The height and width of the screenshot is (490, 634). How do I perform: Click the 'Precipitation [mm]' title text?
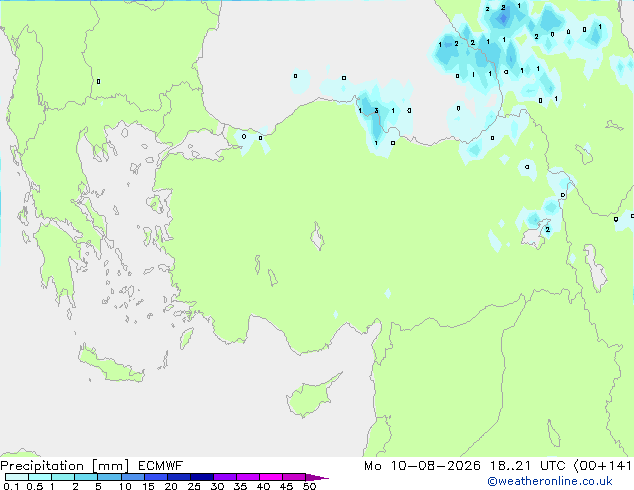65,466
